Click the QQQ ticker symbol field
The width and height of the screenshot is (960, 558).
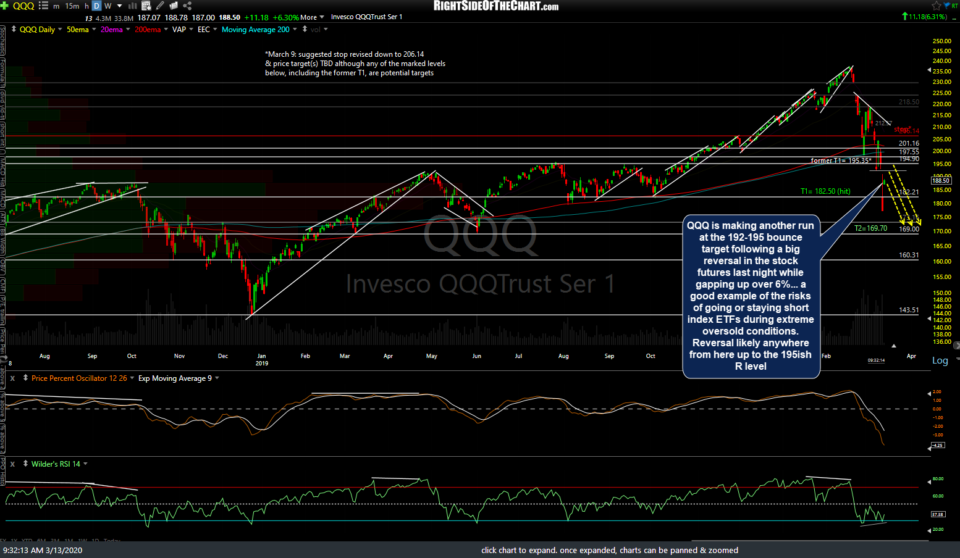[x=24, y=6]
